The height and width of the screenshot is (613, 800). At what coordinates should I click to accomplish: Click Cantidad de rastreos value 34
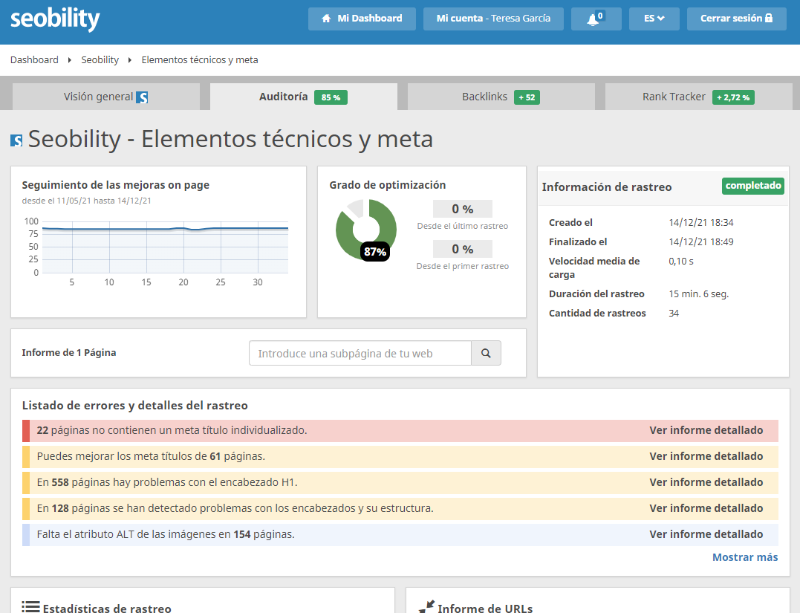click(x=673, y=313)
